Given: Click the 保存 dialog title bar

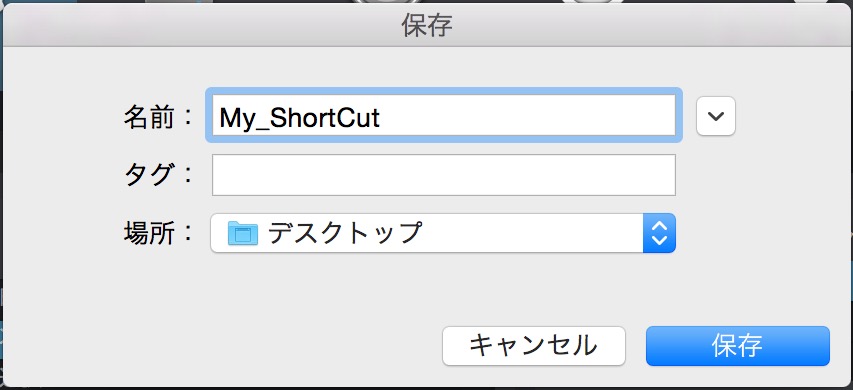Looking at the screenshot, I should [427, 25].
